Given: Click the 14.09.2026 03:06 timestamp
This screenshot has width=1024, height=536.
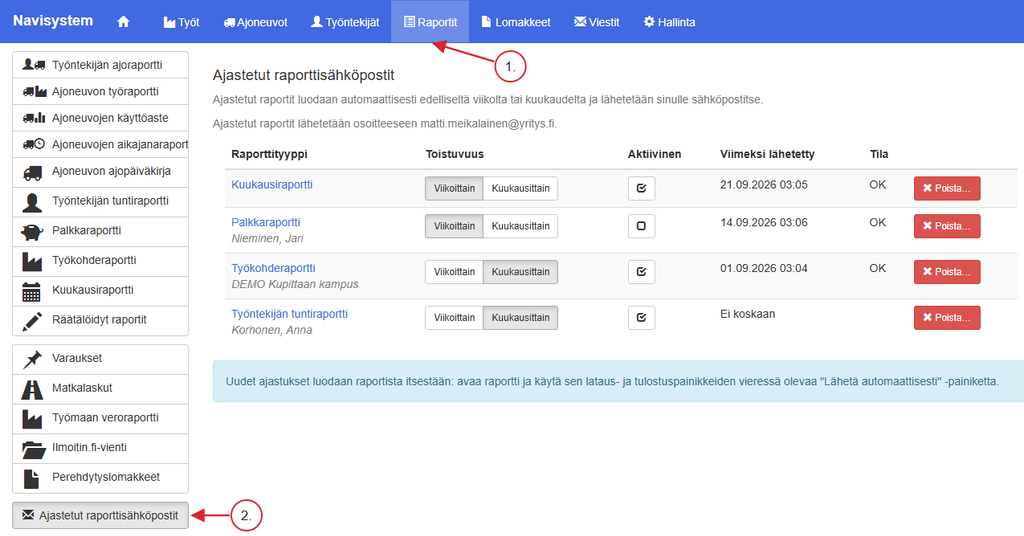Looking at the screenshot, I should pos(763,223).
